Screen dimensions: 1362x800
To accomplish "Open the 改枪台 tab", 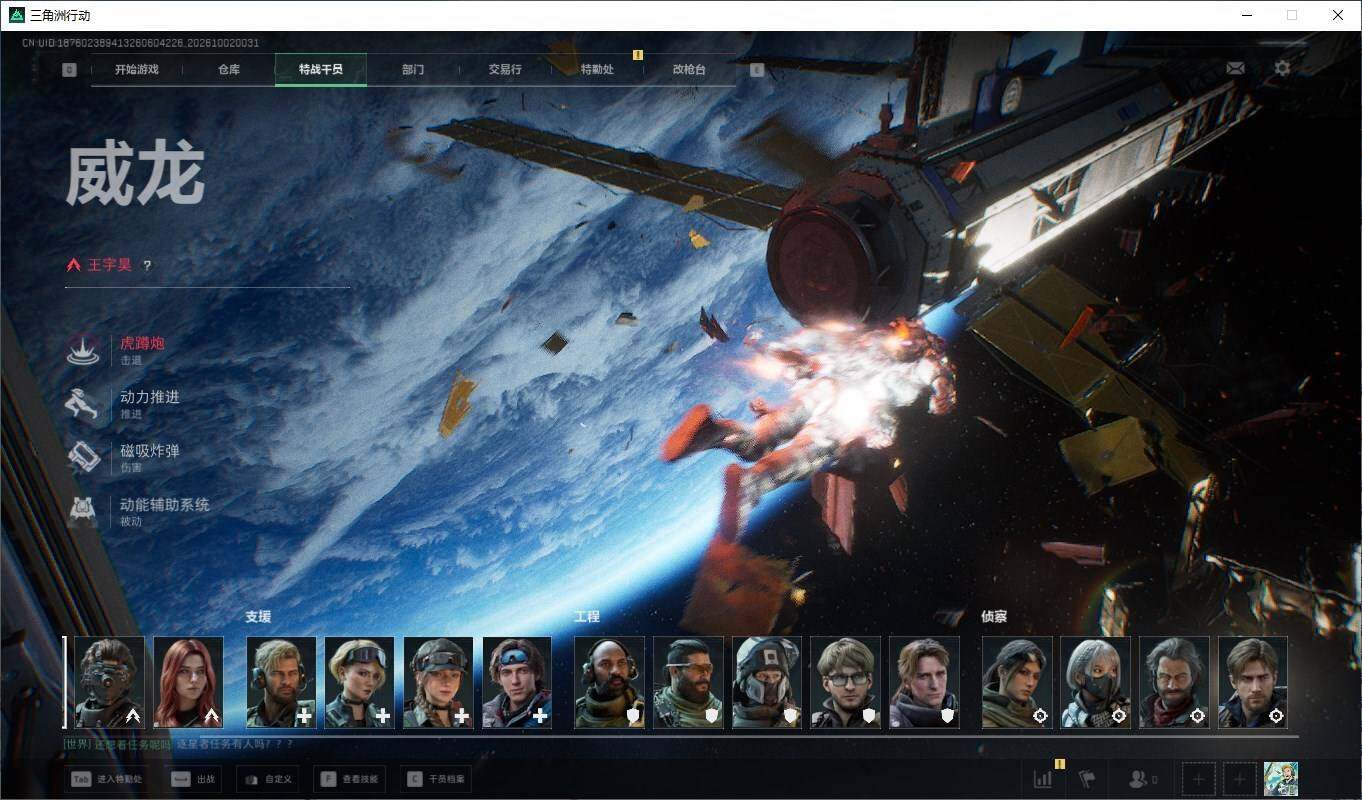I will pyautogui.click(x=689, y=70).
